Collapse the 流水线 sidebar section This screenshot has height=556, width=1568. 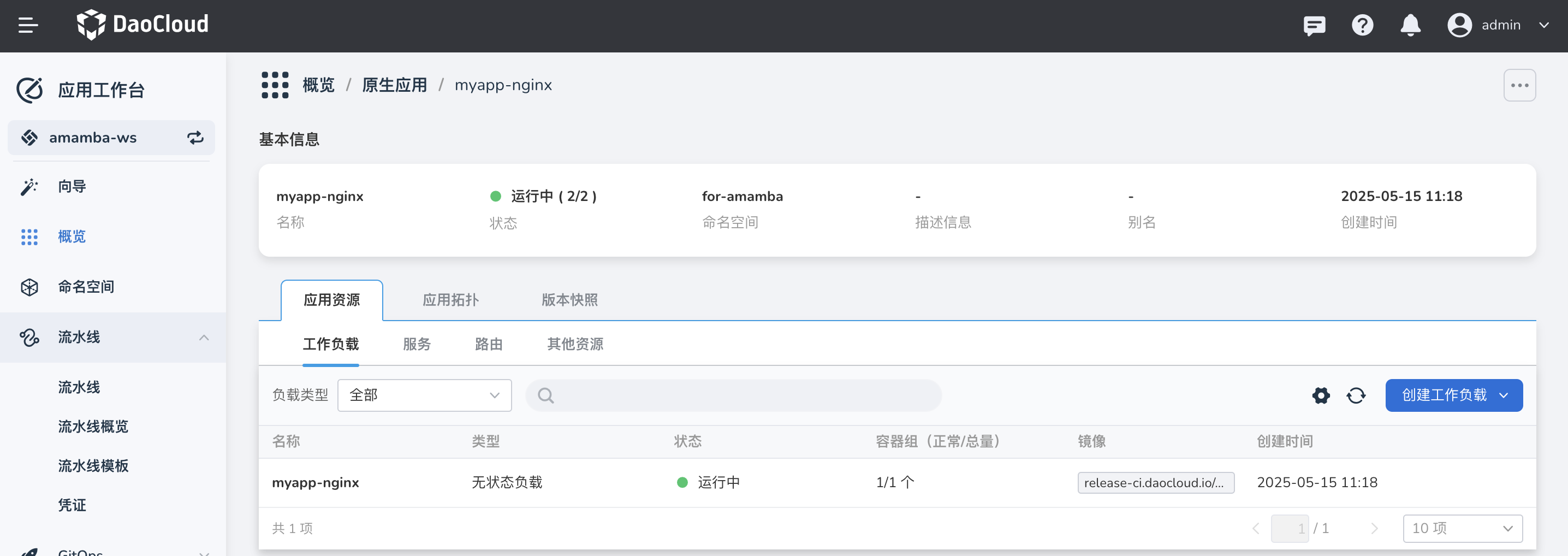pyautogui.click(x=203, y=338)
